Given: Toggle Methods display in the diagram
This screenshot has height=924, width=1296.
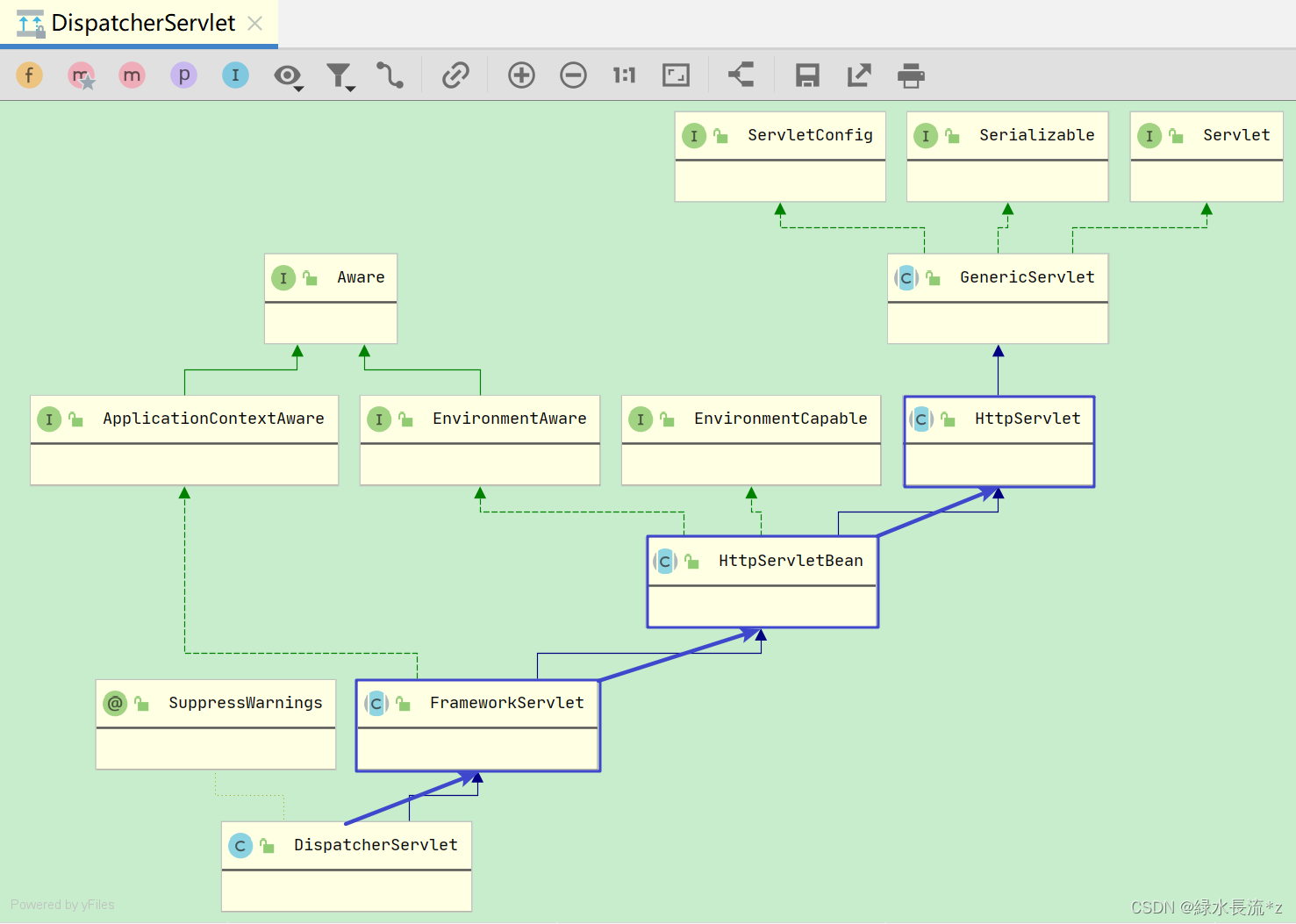Looking at the screenshot, I should pos(132,75).
